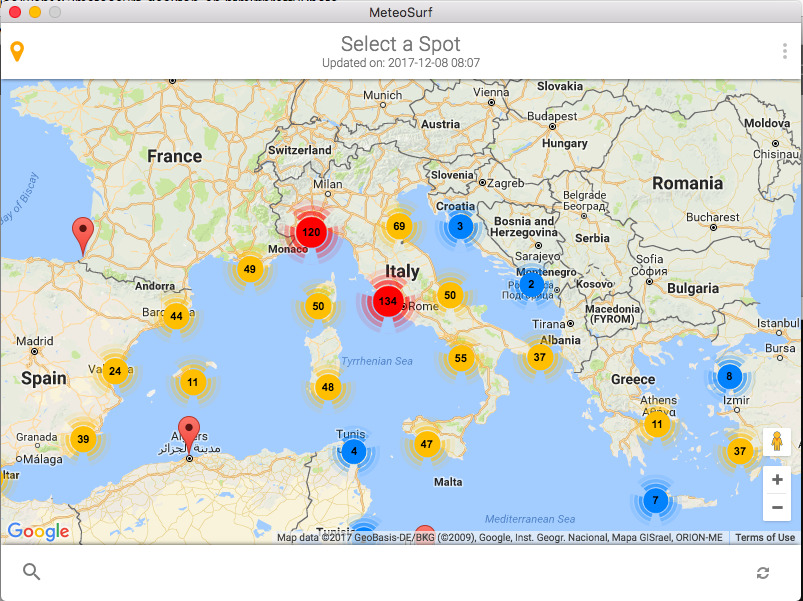Image resolution: width=803 pixels, height=601 pixels.
Task: Open the yellow 24 cluster at Valencia
Action: (x=115, y=371)
